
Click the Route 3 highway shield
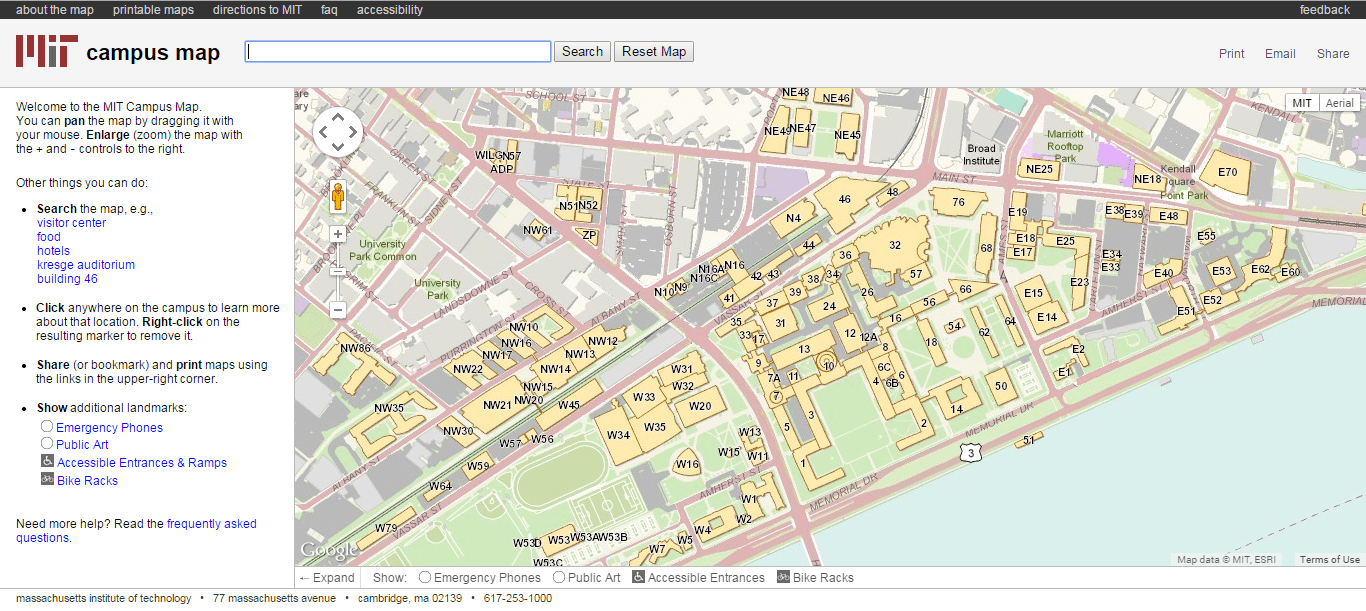(969, 453)
